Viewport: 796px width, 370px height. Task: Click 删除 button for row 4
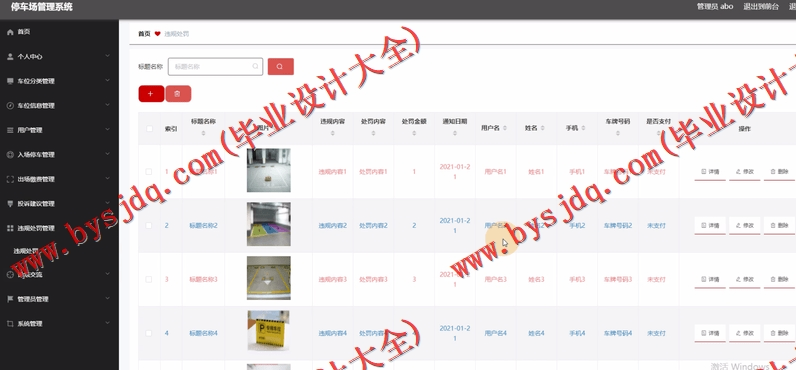779,333
